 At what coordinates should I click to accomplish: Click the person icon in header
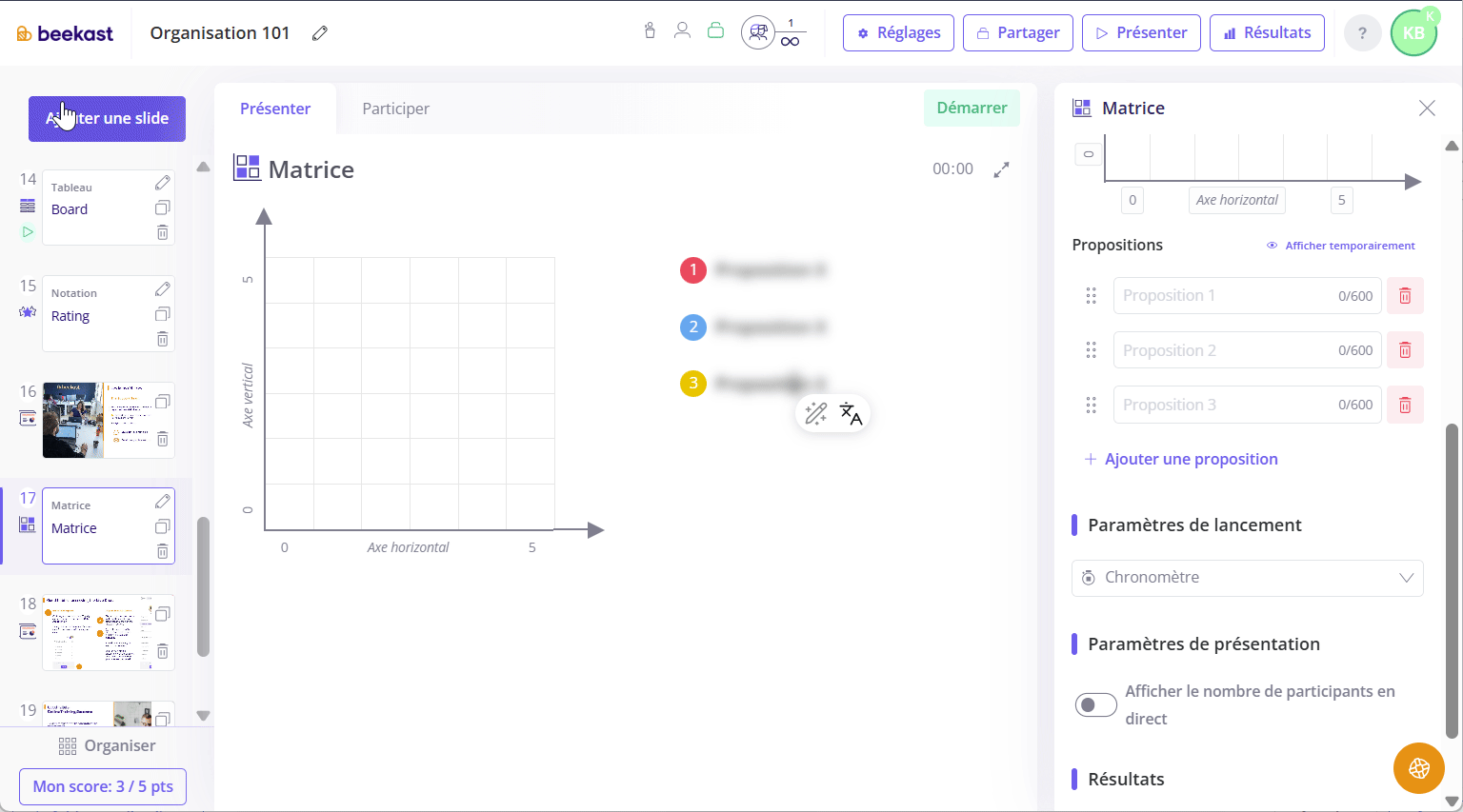click(x=682, y=30)
